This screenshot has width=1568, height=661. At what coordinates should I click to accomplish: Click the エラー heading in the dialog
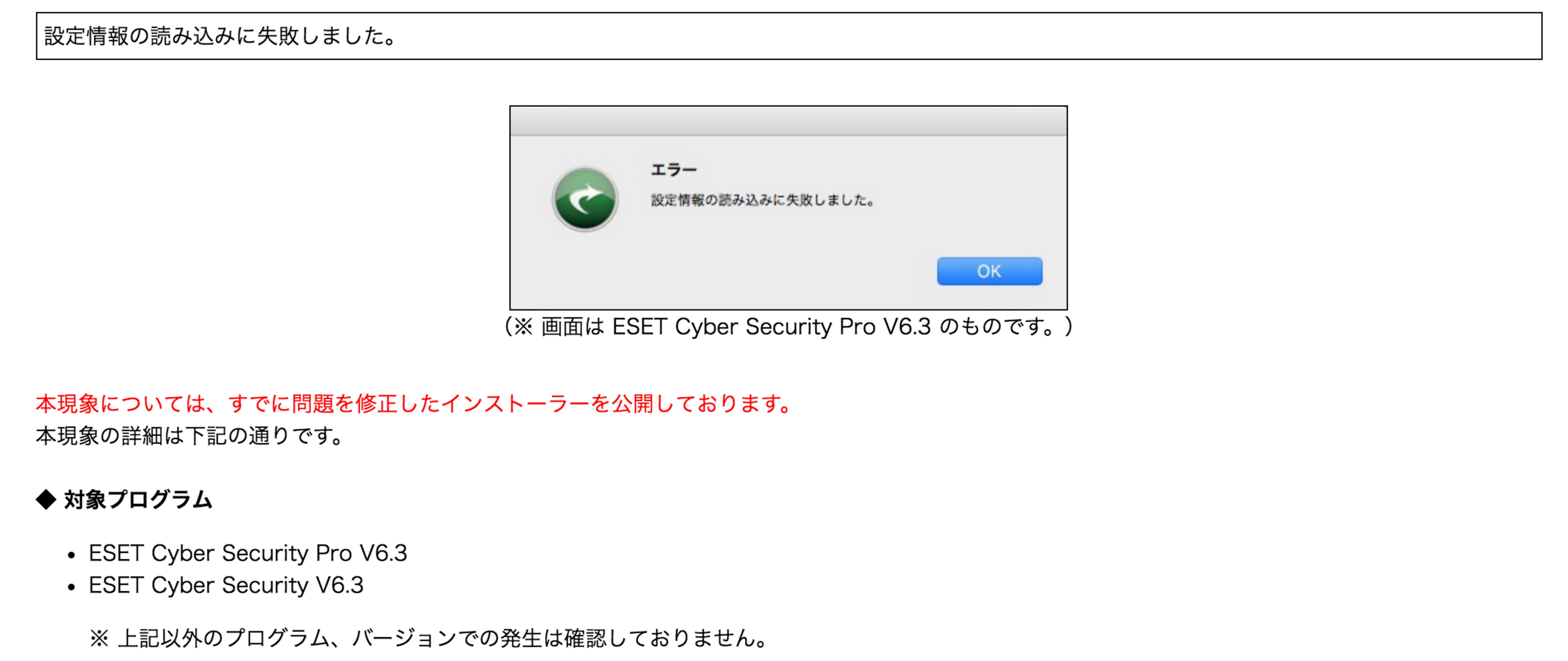point(673,170)
